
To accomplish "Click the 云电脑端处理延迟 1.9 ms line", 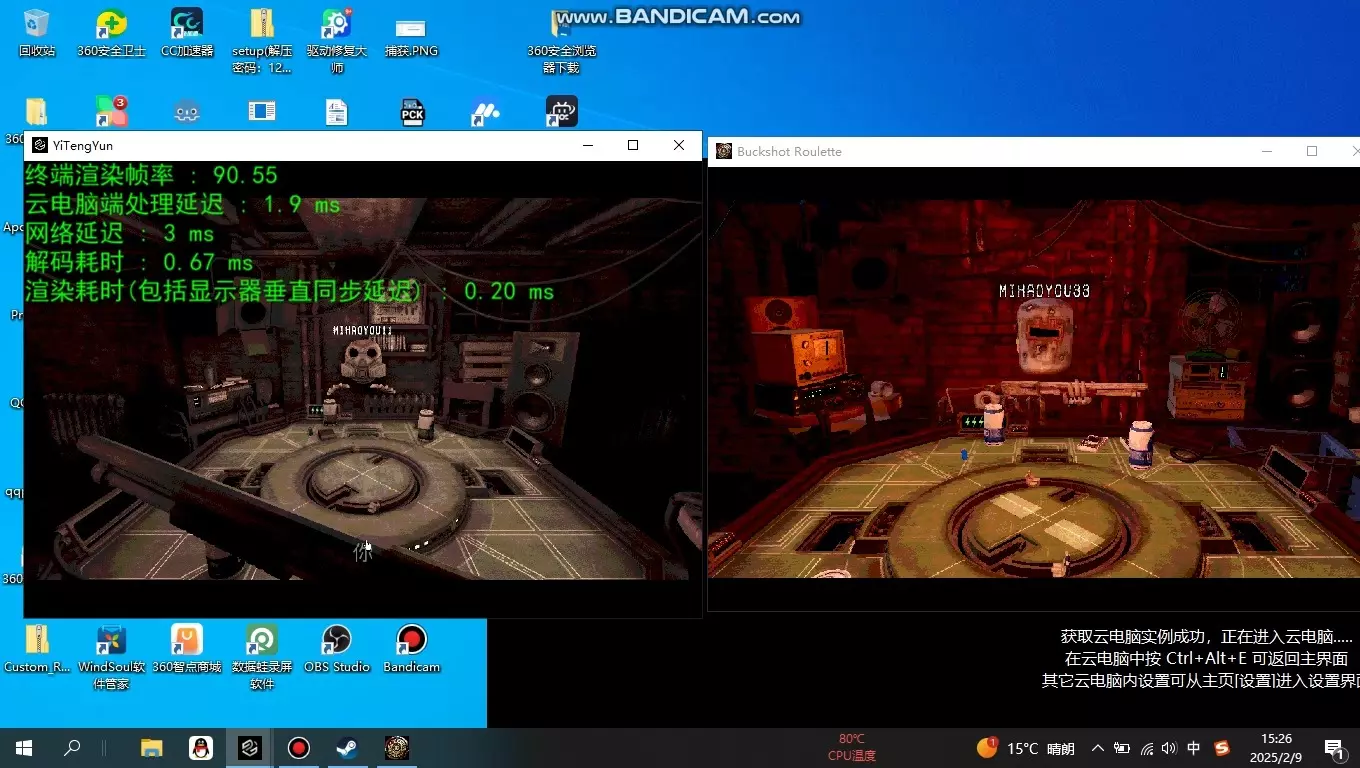I will [x=183, y=205].
